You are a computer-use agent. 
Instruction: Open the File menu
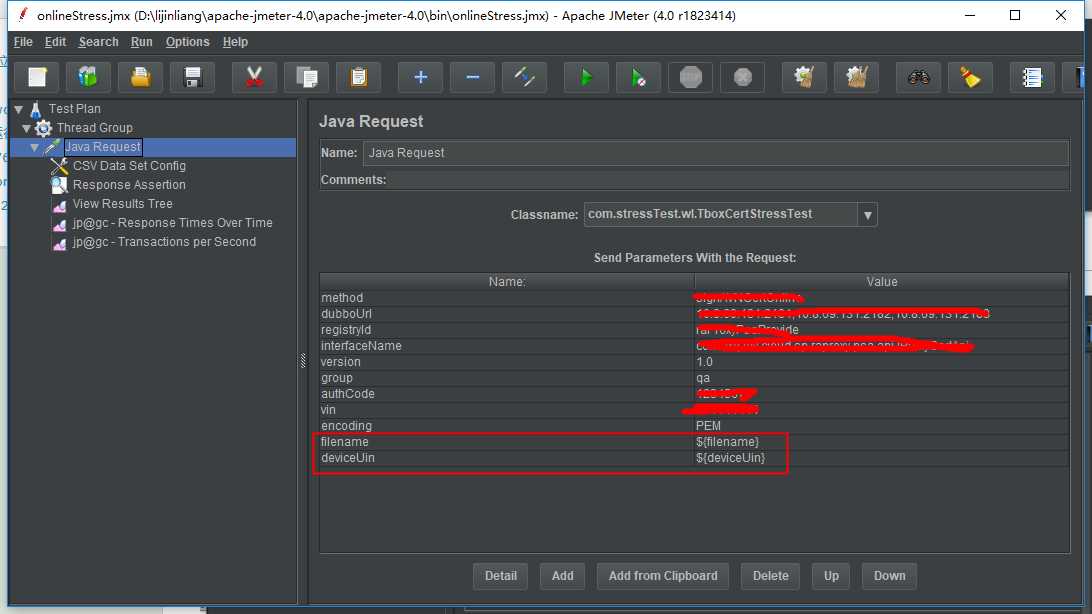23,42
